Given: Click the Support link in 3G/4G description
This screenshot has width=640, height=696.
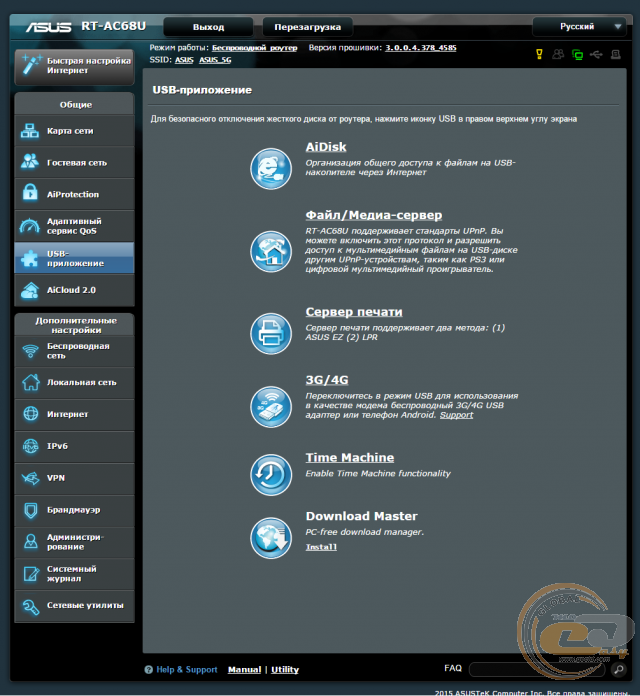Looking at the screenshot, I should pyautogui.click(x=456, y=415).
